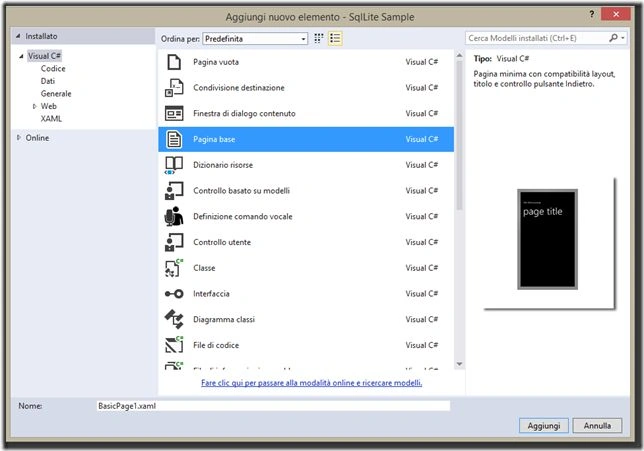
Task: Open the online templates search link
Action: (x=311, y=383)
